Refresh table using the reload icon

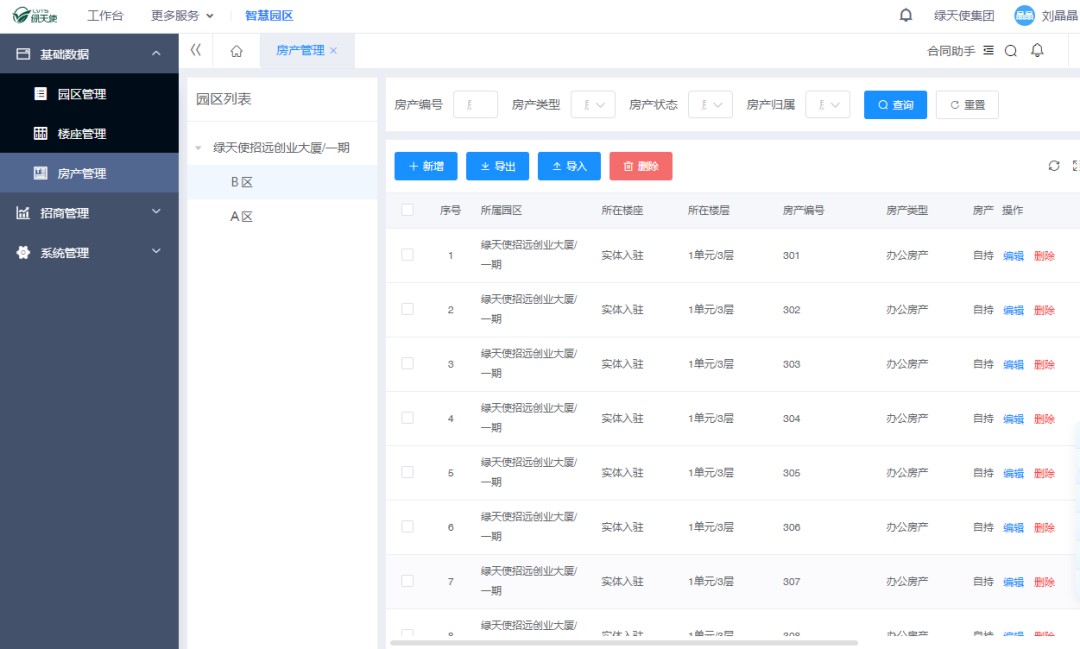[1054, 166]
